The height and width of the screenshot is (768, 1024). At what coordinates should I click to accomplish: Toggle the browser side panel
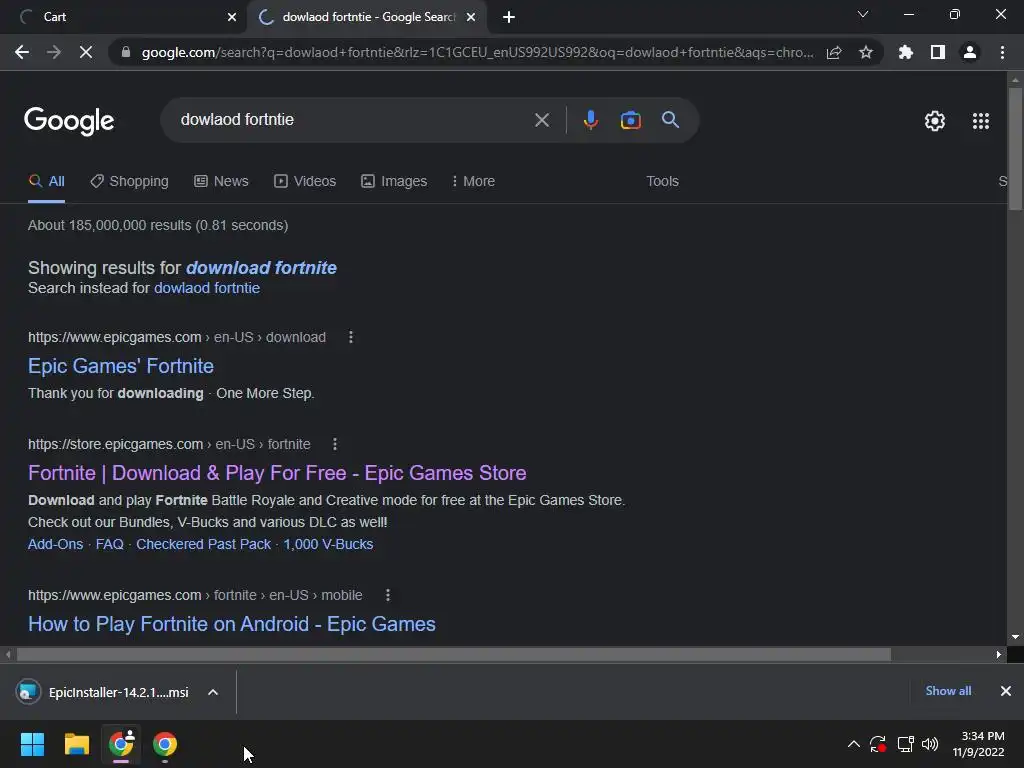pos(938,52)
